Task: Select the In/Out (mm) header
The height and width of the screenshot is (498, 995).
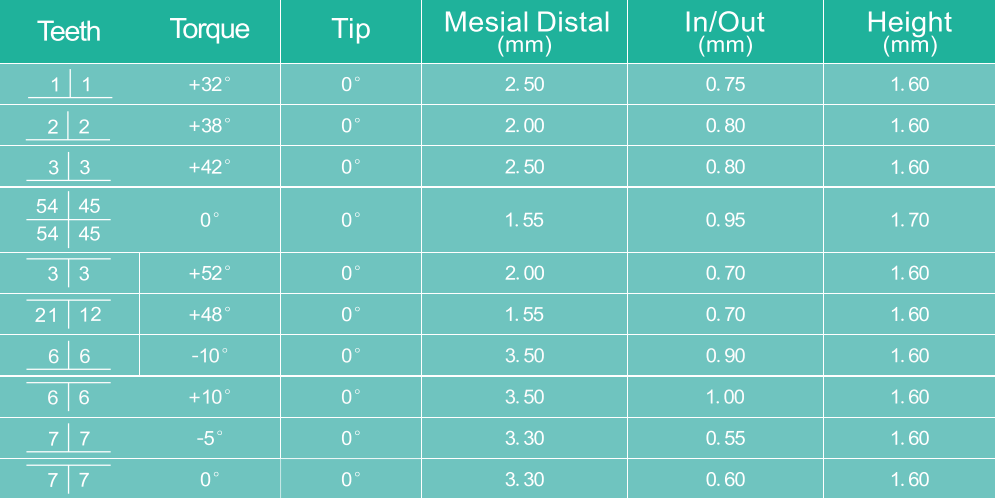Action: point(725,32)
